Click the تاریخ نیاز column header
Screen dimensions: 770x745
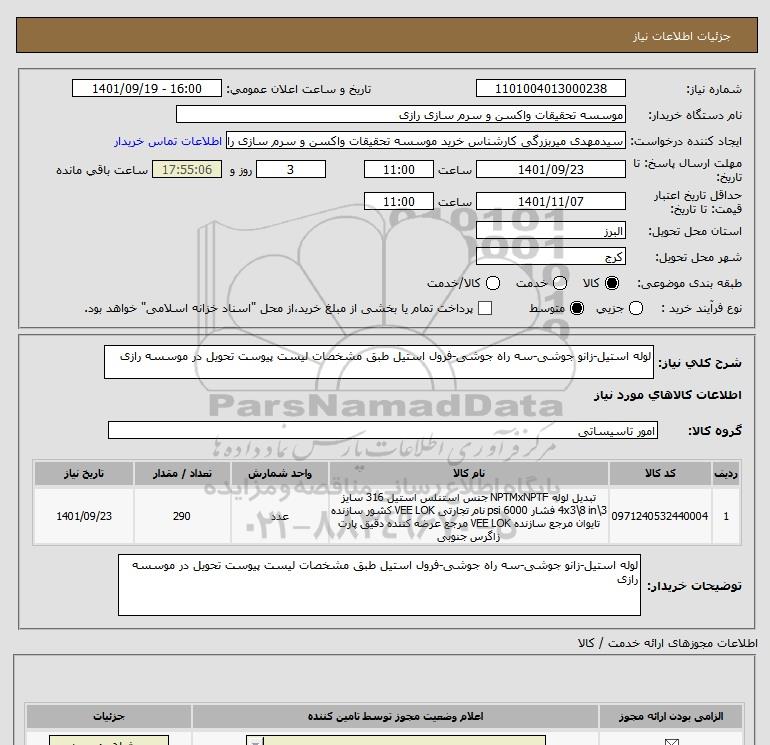point(84,473)
